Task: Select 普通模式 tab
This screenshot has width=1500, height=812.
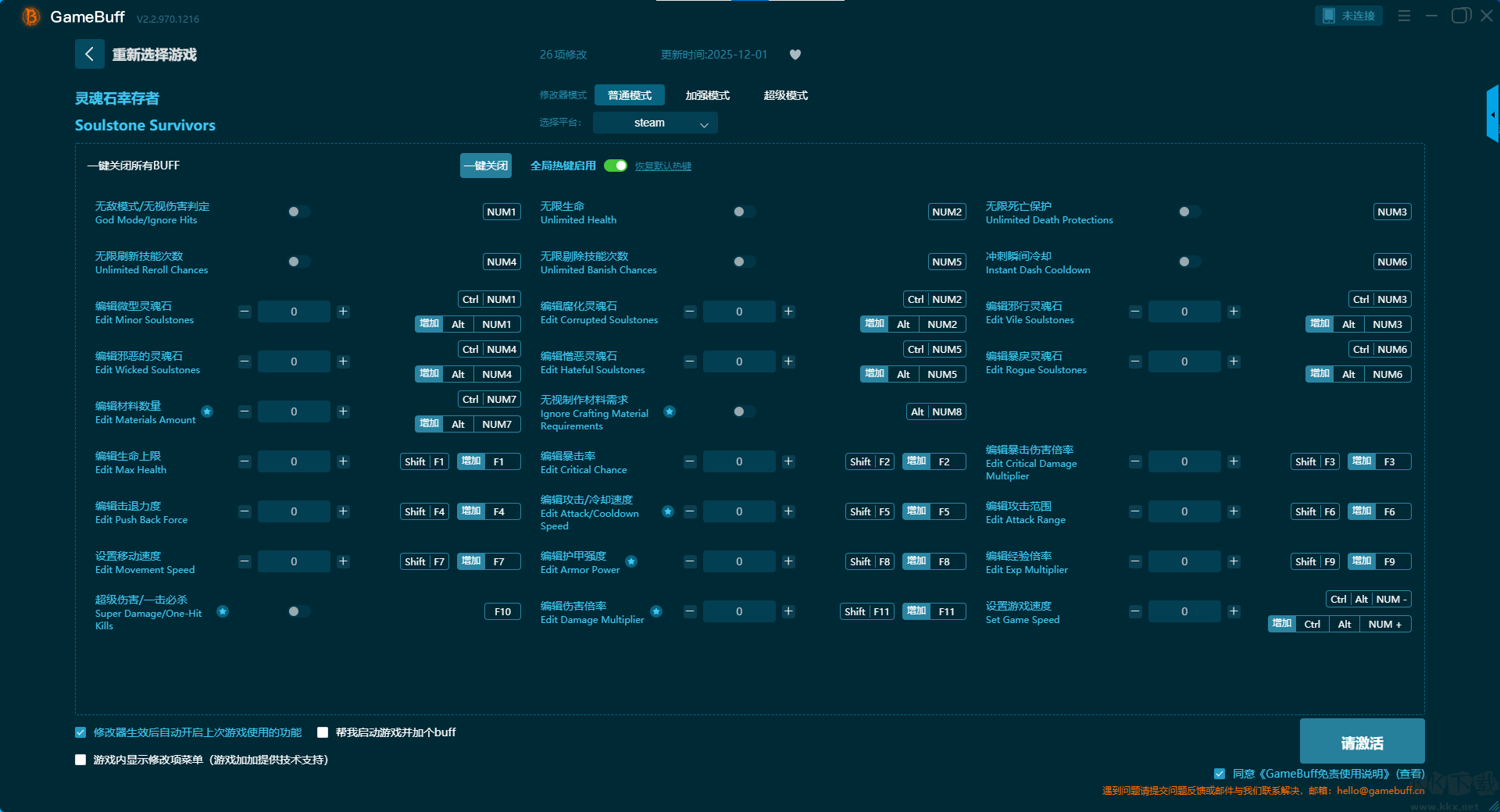Action: click(630, 95)
